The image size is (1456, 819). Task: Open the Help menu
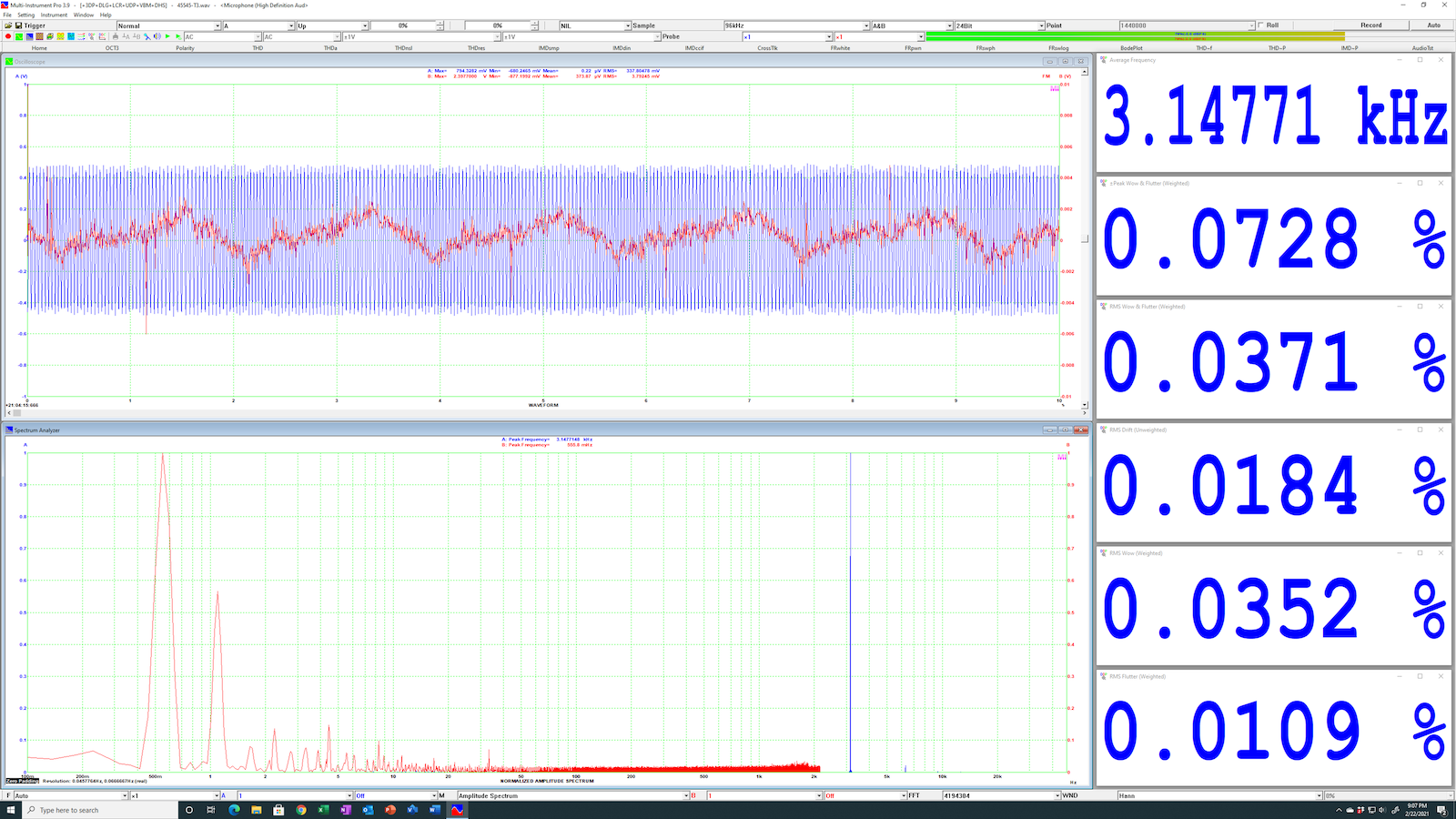pos(106,15)
